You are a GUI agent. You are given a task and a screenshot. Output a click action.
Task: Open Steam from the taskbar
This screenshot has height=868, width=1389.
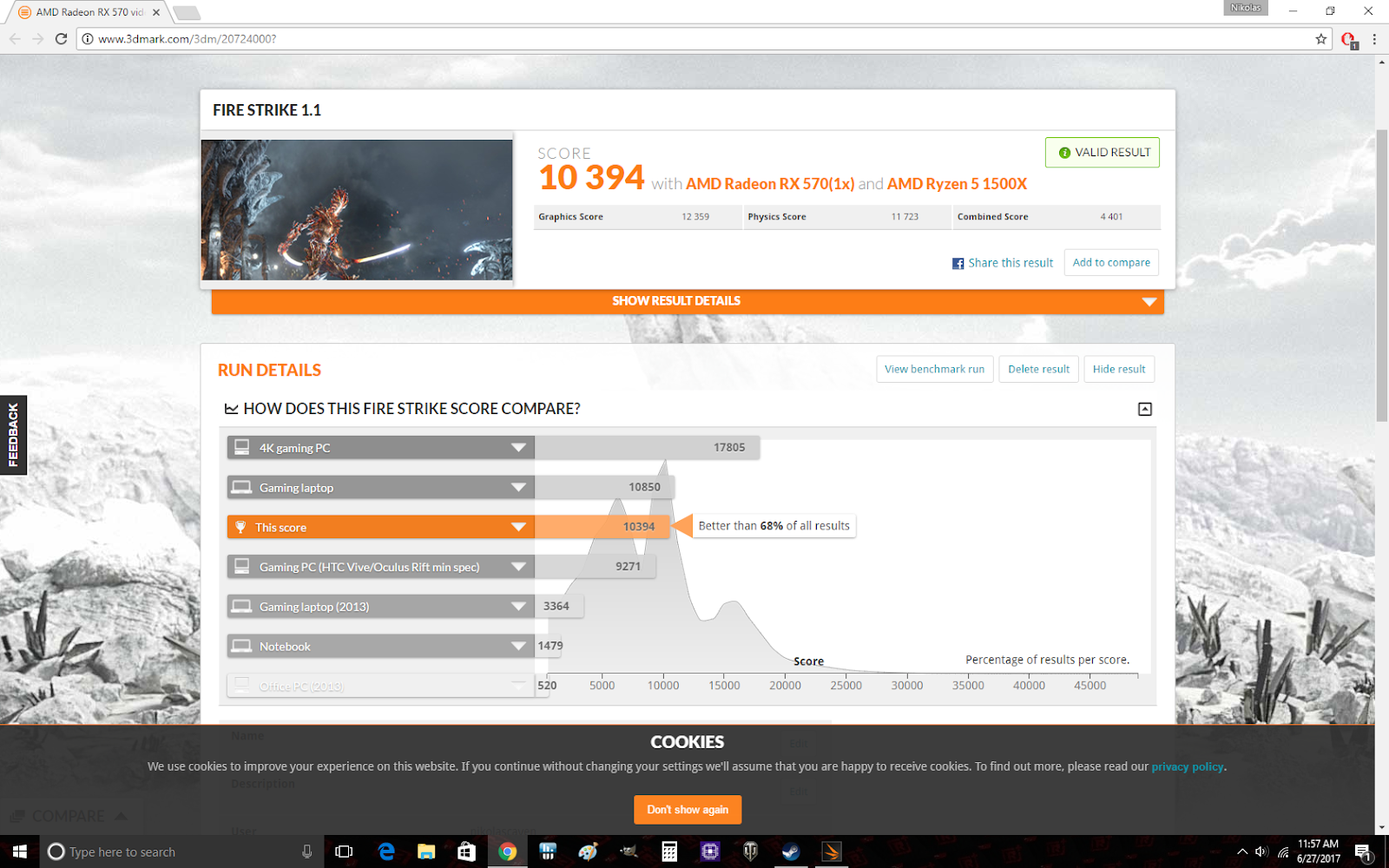791,852
